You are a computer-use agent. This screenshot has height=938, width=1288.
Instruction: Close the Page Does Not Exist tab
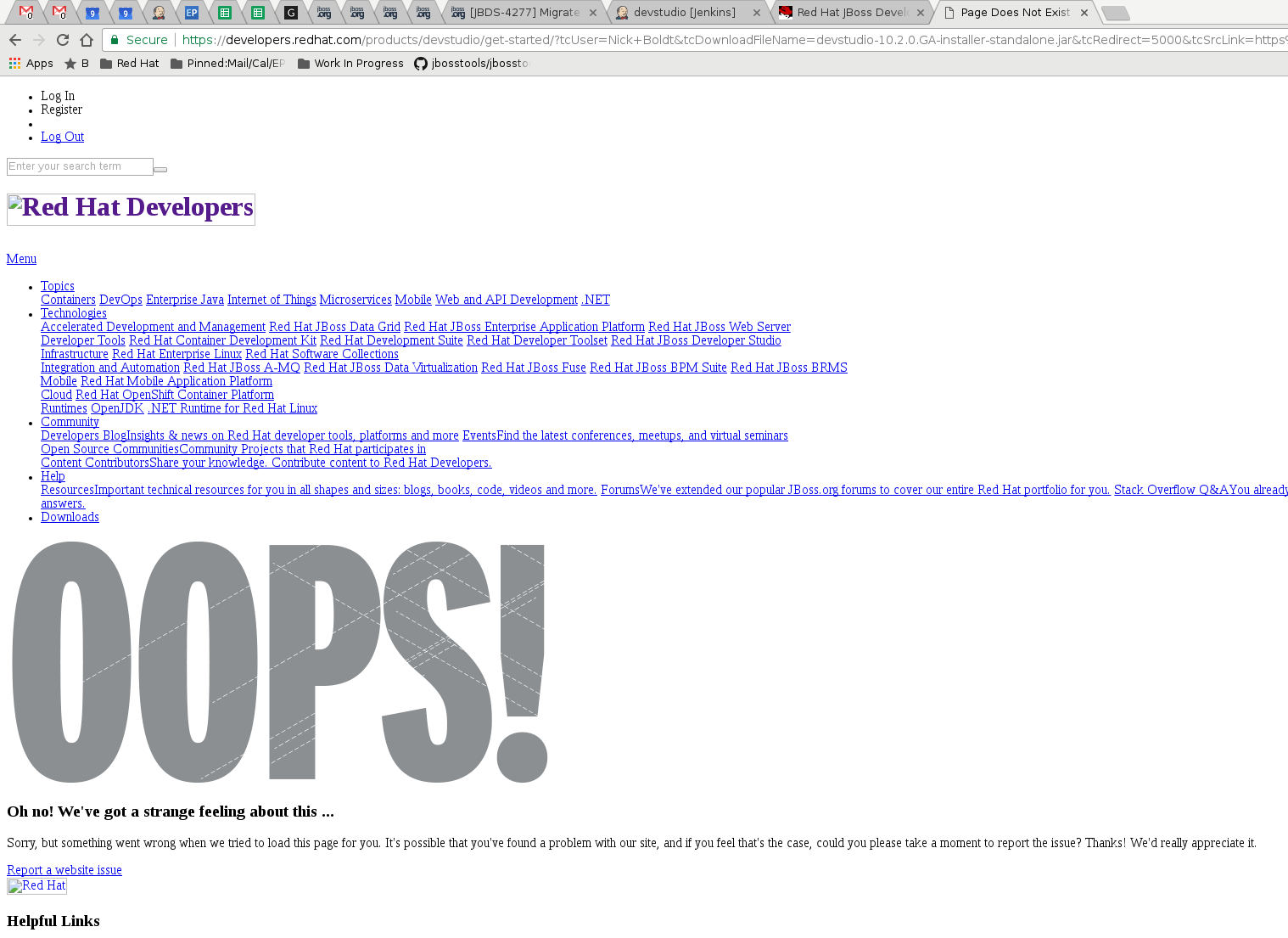tap(1084, 13)
